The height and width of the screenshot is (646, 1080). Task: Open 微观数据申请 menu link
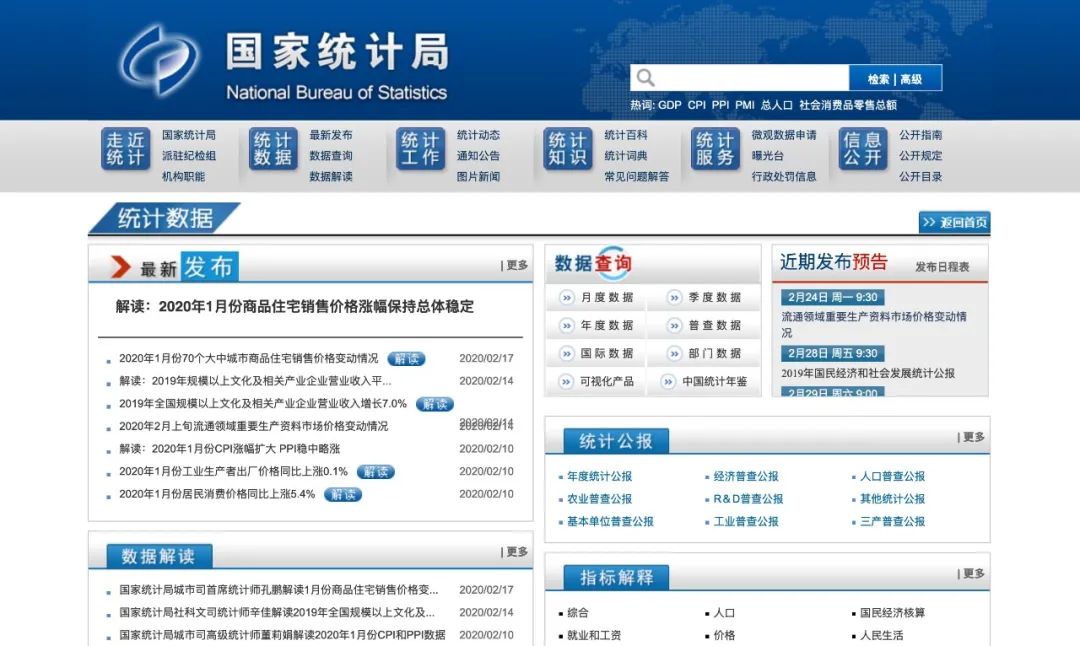click(784, 135)
